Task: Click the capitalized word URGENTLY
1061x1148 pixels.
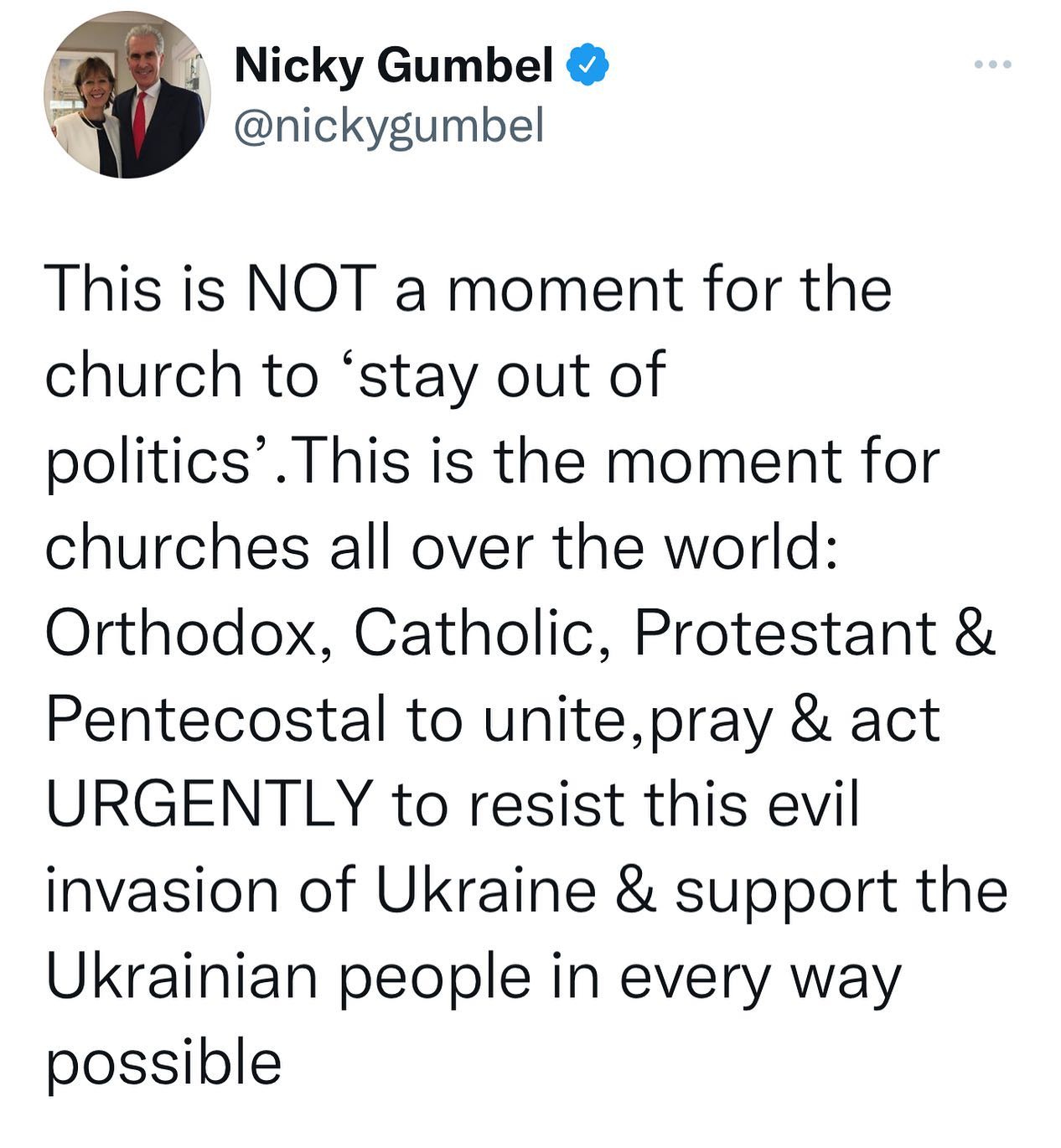Action: 209,804
